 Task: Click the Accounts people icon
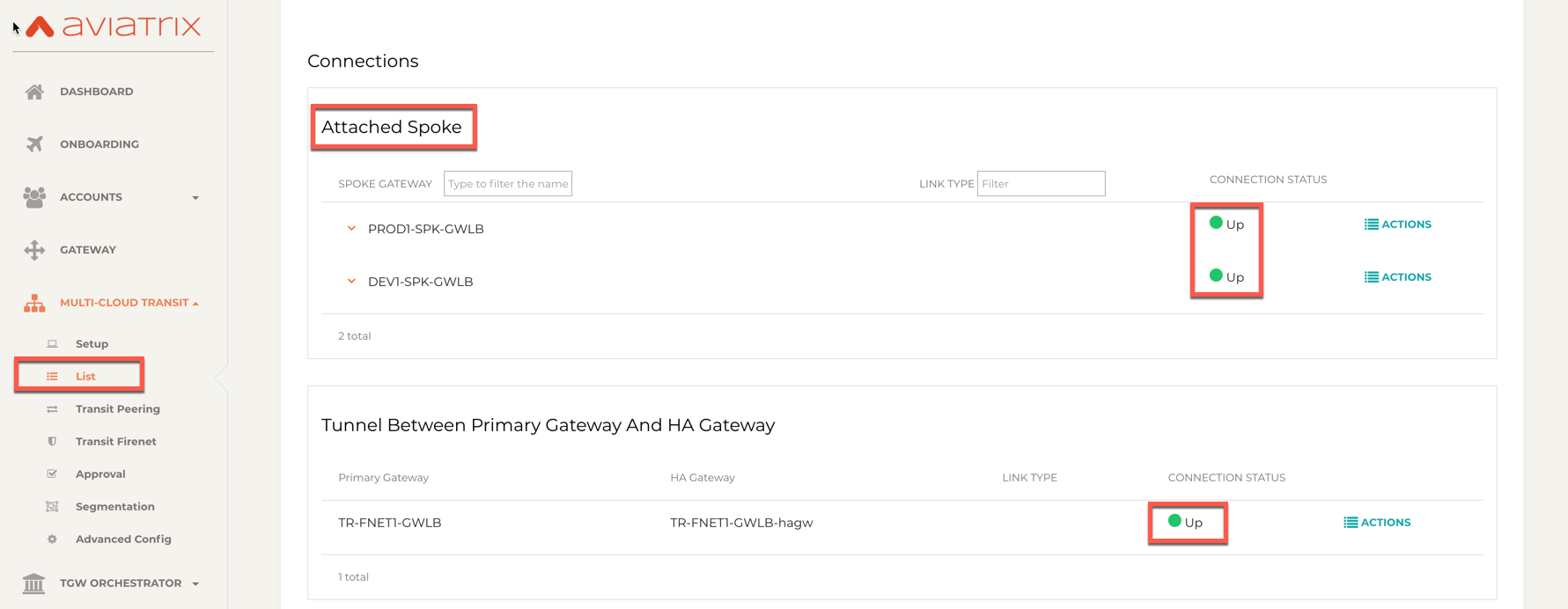(x=34, y=197)
